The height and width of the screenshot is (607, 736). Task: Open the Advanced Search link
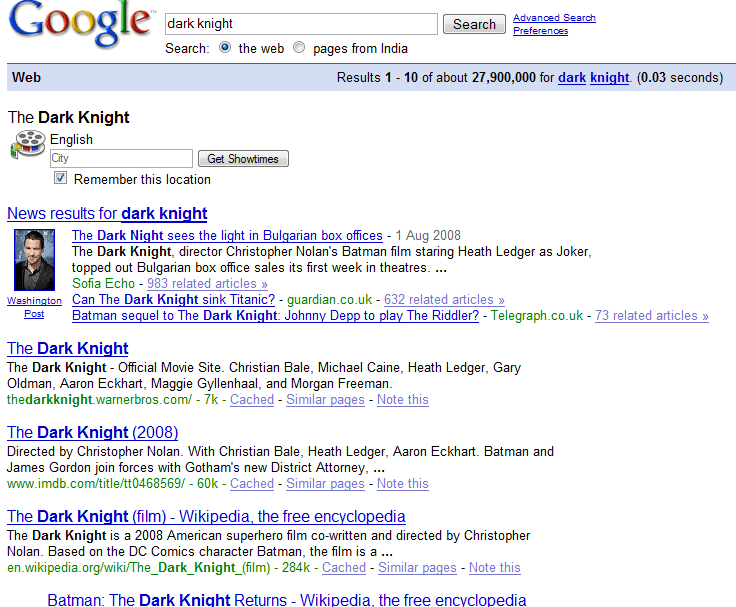[x=554, y=18]
